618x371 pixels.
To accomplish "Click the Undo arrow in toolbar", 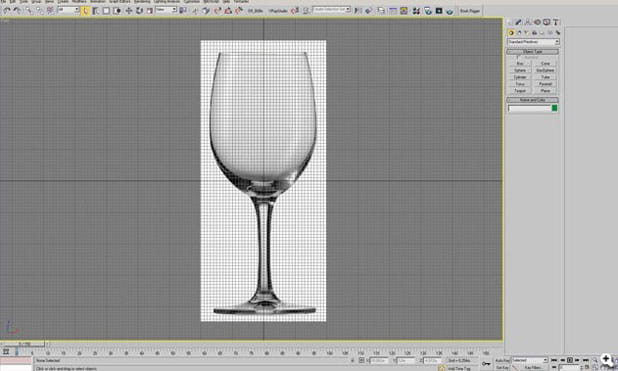I will [7, 11].
